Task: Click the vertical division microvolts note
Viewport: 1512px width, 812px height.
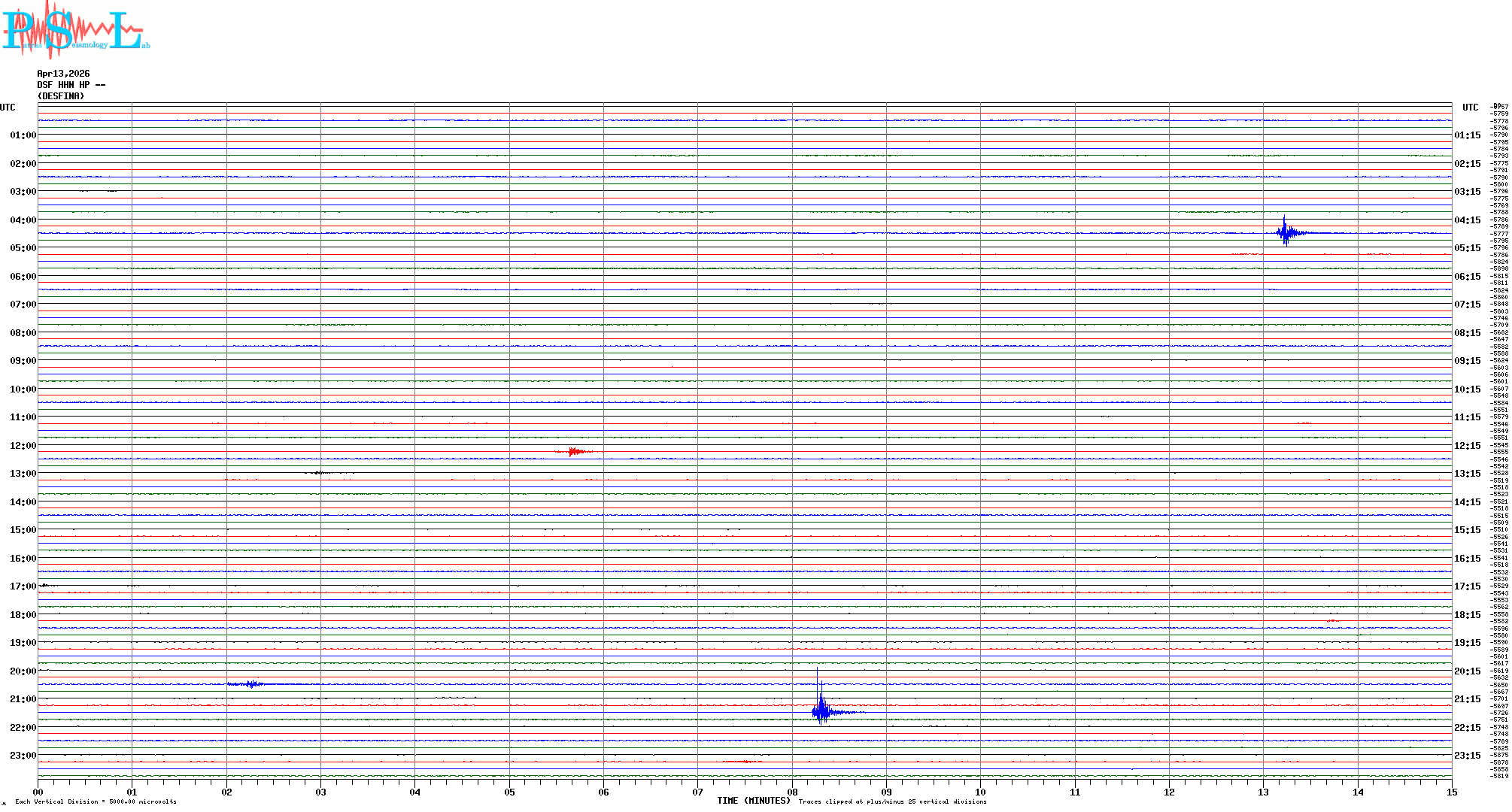Action: pos(96,802)
